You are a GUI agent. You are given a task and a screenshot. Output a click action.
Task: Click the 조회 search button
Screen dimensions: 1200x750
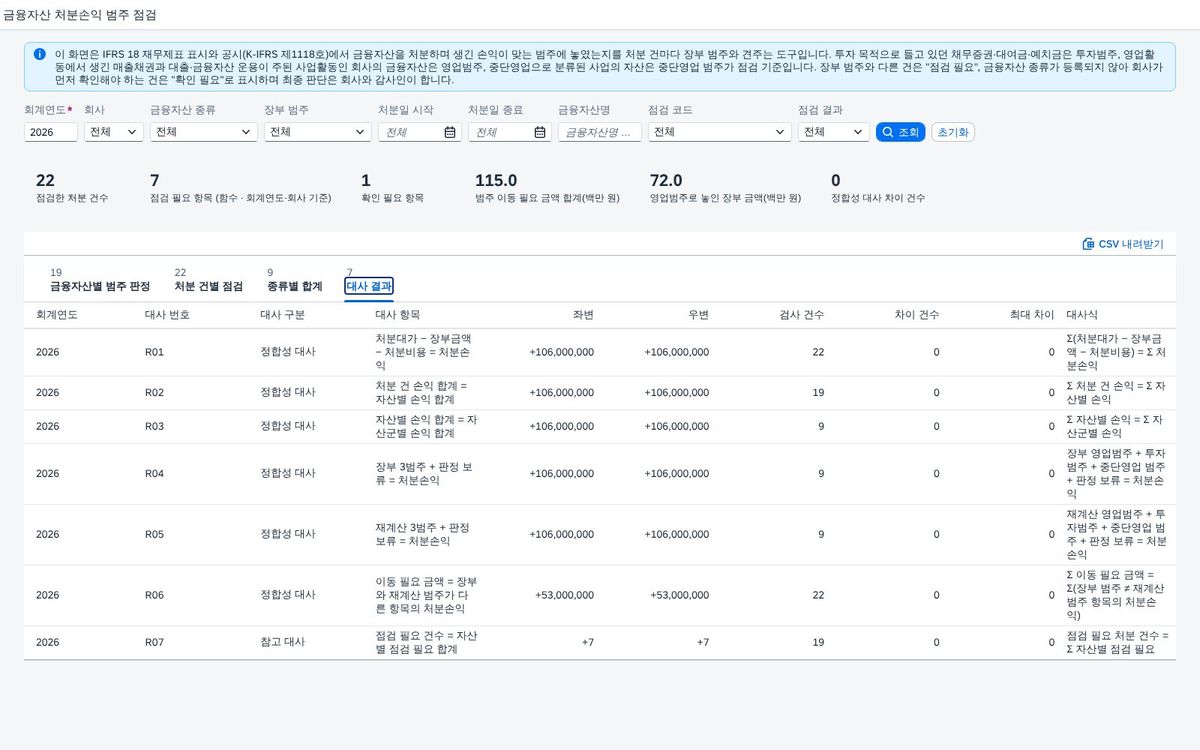point(900,132)
